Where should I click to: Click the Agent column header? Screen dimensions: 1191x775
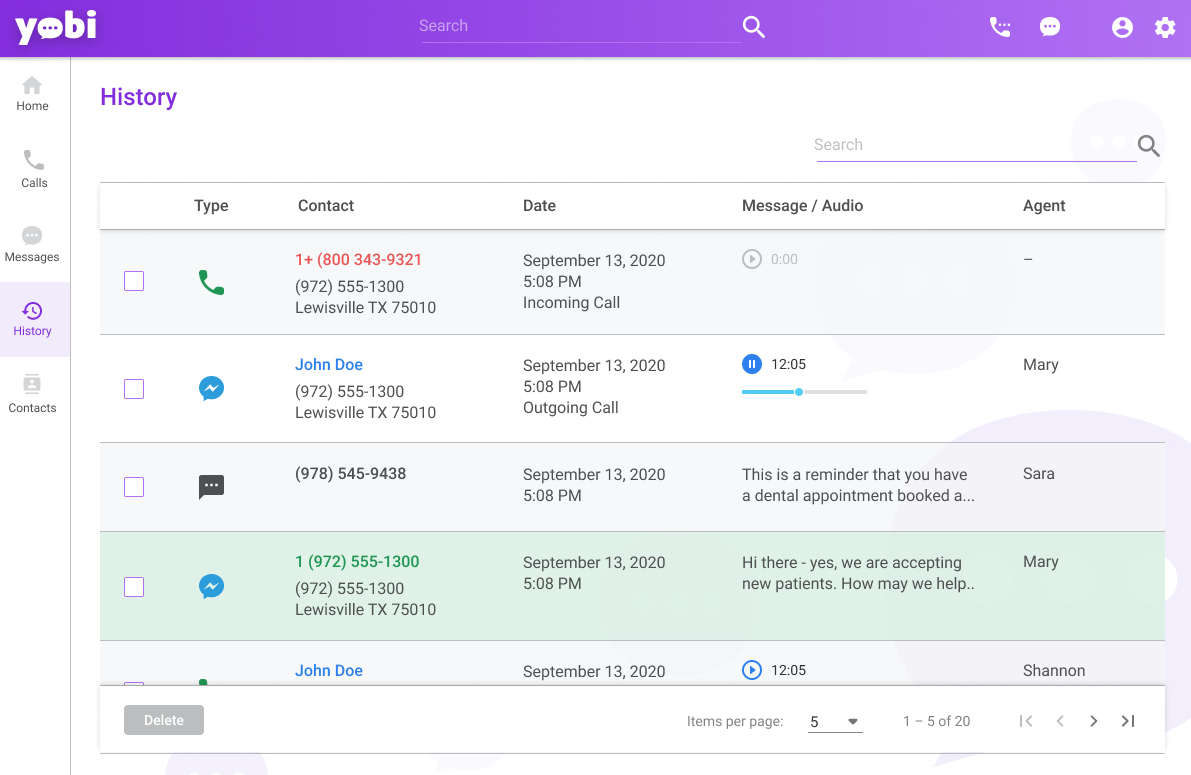pos(1044,206)
